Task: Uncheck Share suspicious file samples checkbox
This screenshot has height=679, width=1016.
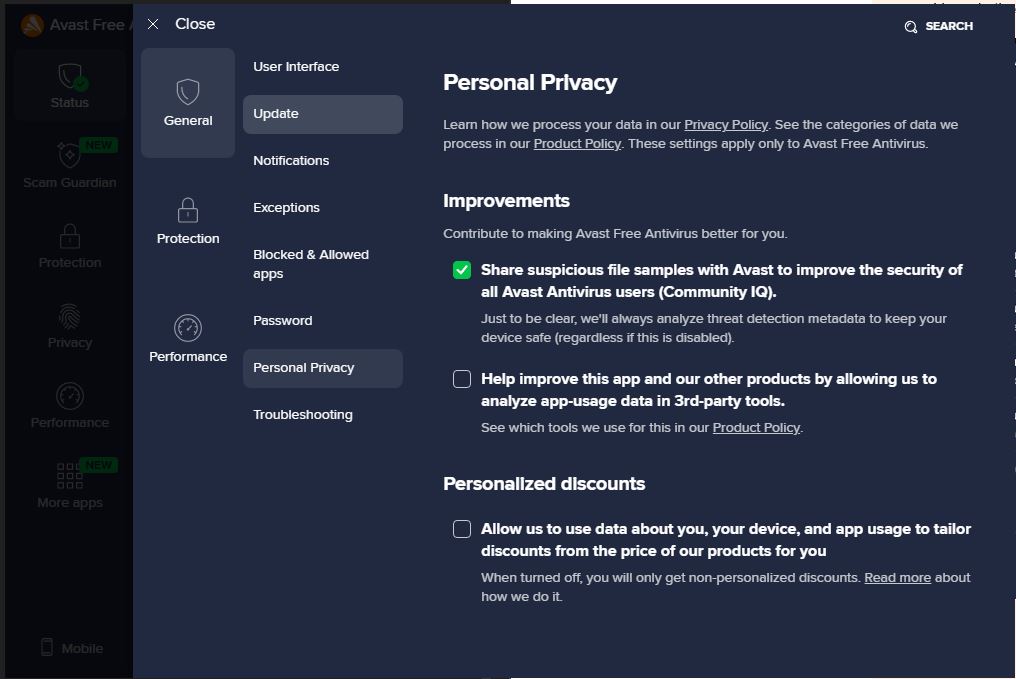Action: tap(462, 270)
